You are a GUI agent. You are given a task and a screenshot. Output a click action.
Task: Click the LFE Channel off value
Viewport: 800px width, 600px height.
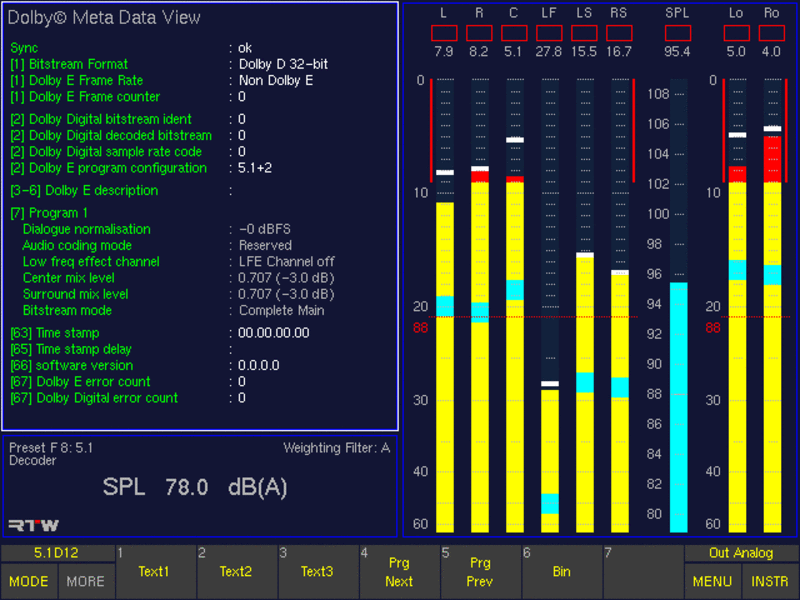(287, 262)
